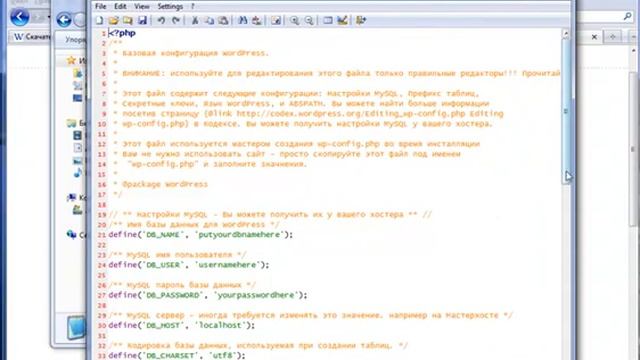Select Libraries folder in Explorer sidebar

pos(72,123)
